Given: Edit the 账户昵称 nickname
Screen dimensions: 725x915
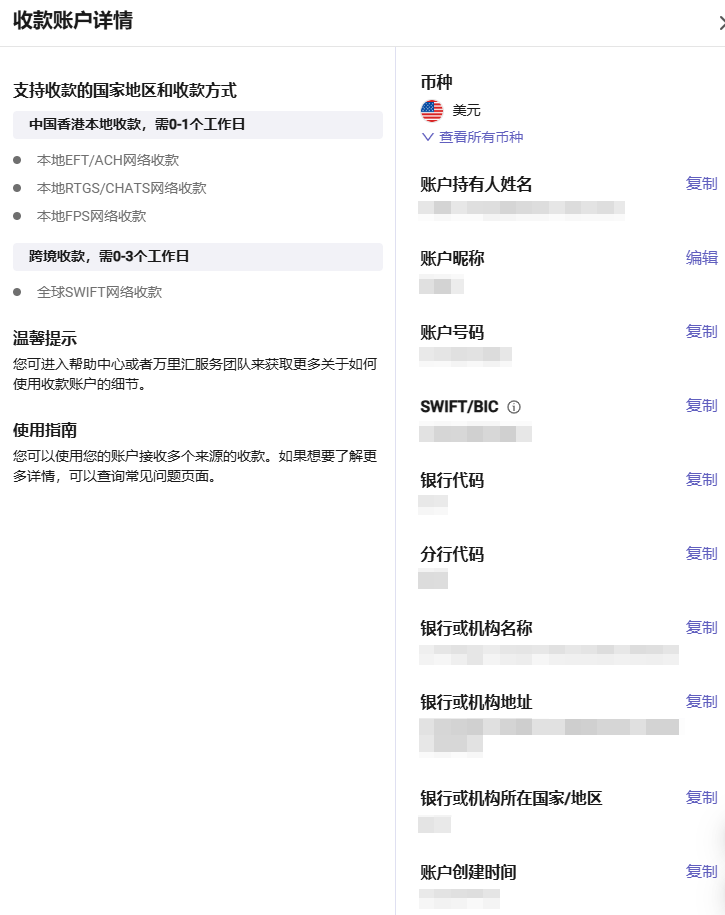Looking at the screenshot, I should [x=701, y=258].
